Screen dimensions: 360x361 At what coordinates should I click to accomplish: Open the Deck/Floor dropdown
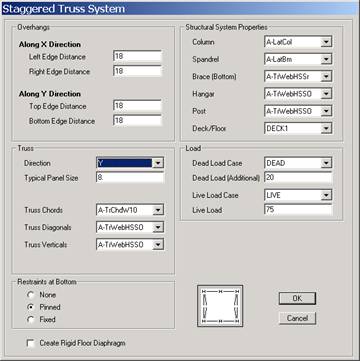[326, 128]
